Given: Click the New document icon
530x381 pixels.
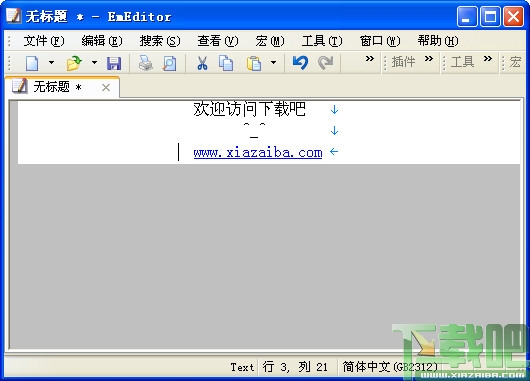Looking at the screenshot, I should tap(32, 63).
